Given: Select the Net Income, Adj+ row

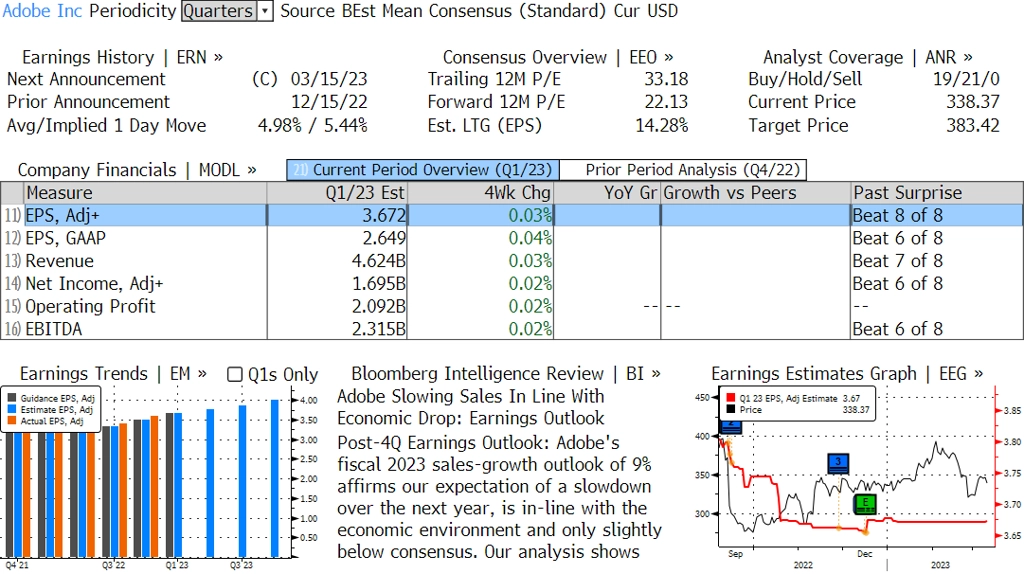Looking at the screenshot, I should (x=512, y=284).
